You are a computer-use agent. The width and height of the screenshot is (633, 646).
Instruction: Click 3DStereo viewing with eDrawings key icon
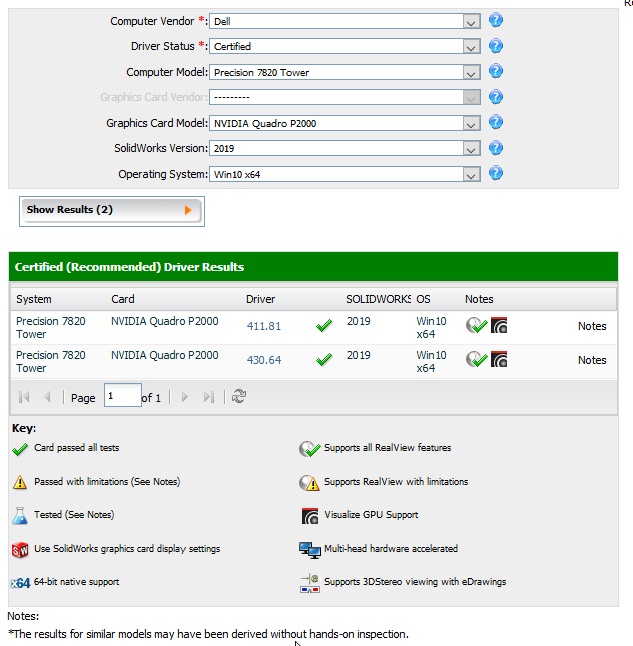309,583
